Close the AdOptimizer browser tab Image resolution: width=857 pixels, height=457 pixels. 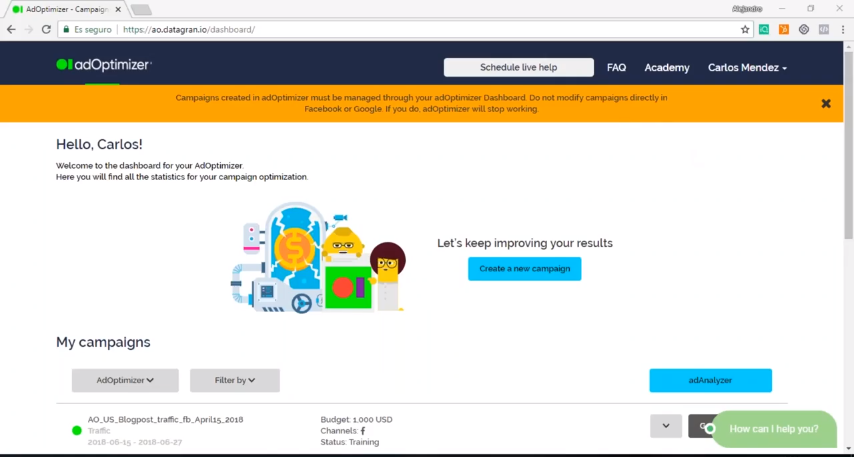pos(118,9)
